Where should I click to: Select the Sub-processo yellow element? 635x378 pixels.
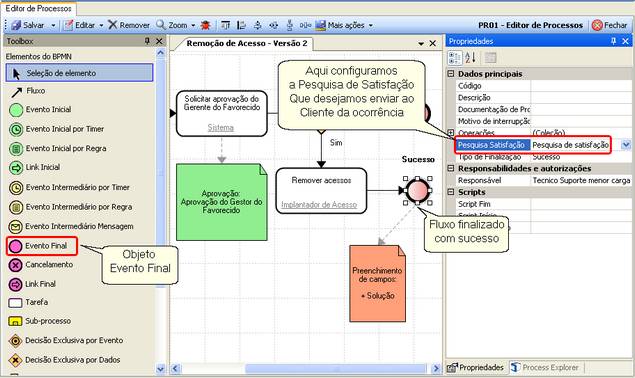pyautogui.click(x=15, y=321)
